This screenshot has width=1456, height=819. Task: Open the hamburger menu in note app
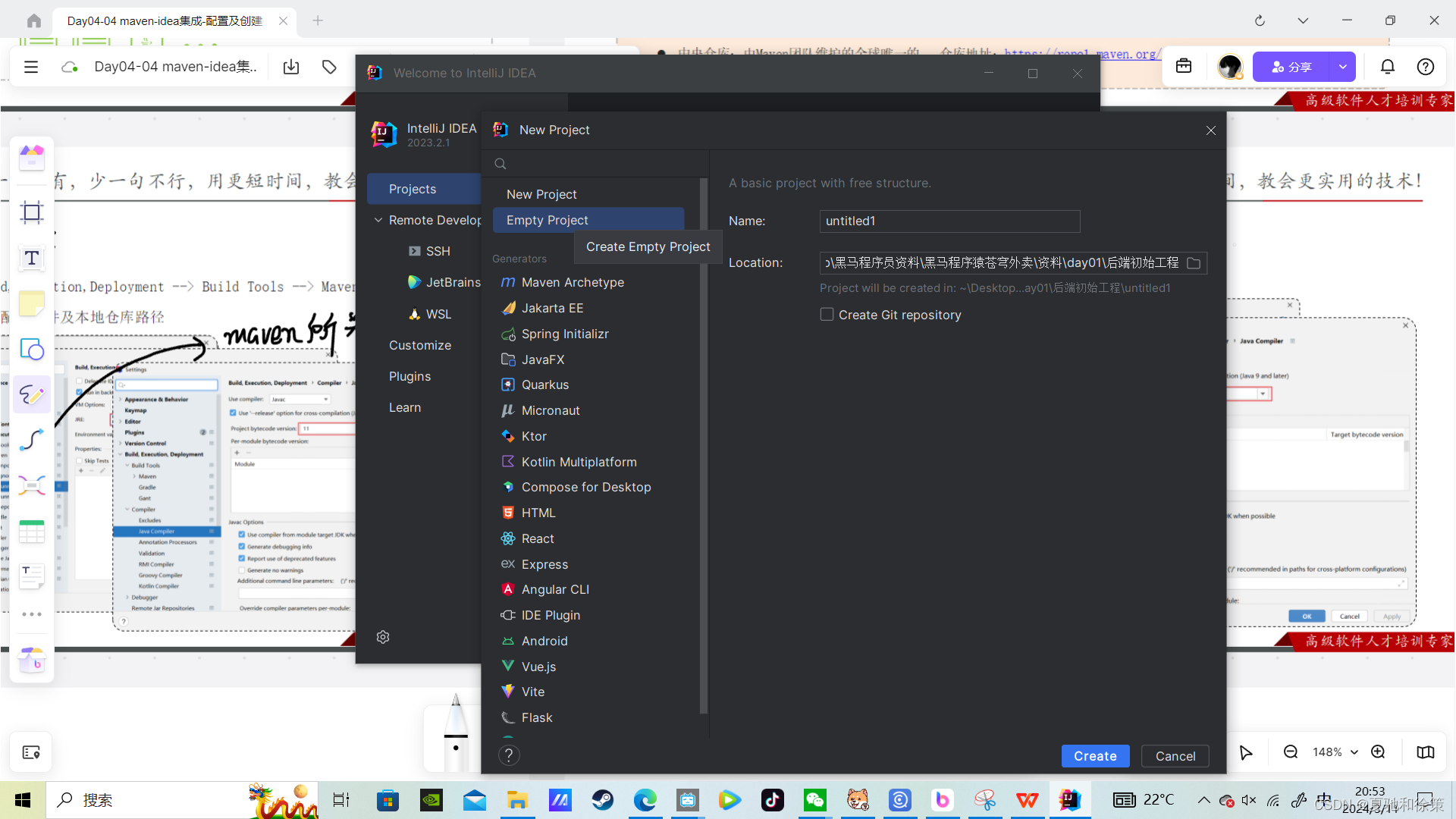point(31,67)
